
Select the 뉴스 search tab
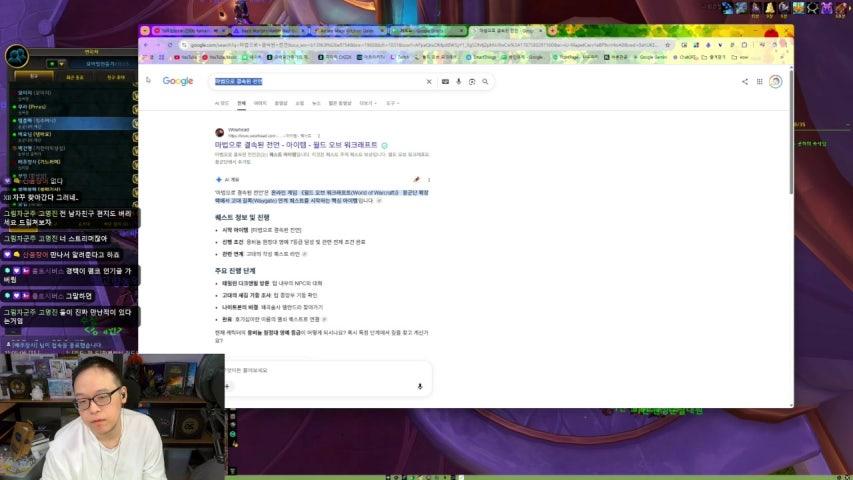click(316, 103)
